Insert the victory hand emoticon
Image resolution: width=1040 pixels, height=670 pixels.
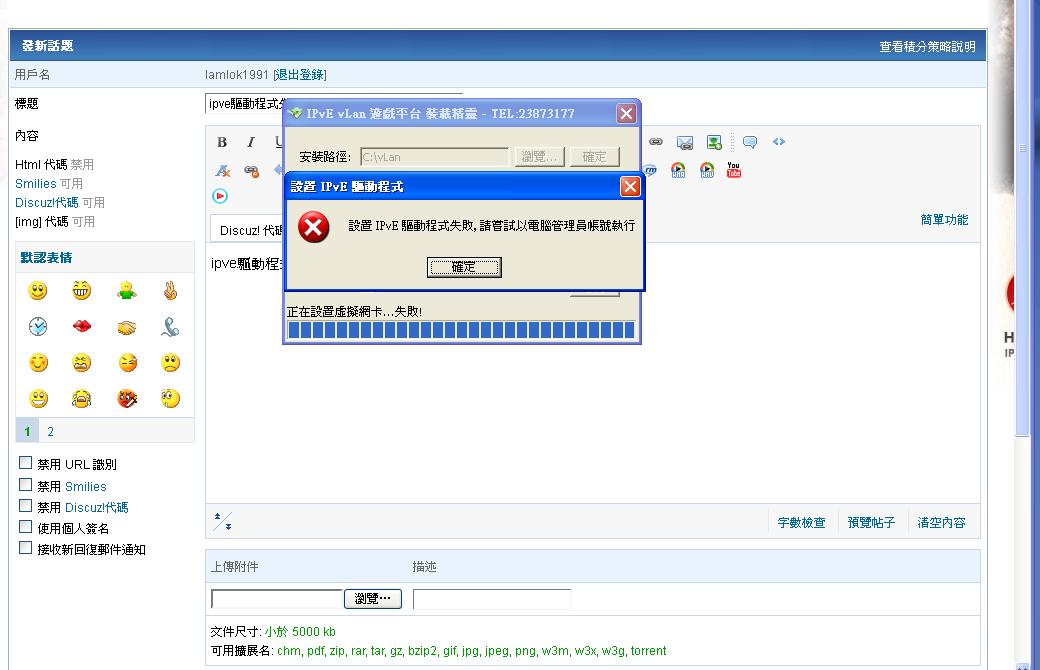(x=170, y=291)
